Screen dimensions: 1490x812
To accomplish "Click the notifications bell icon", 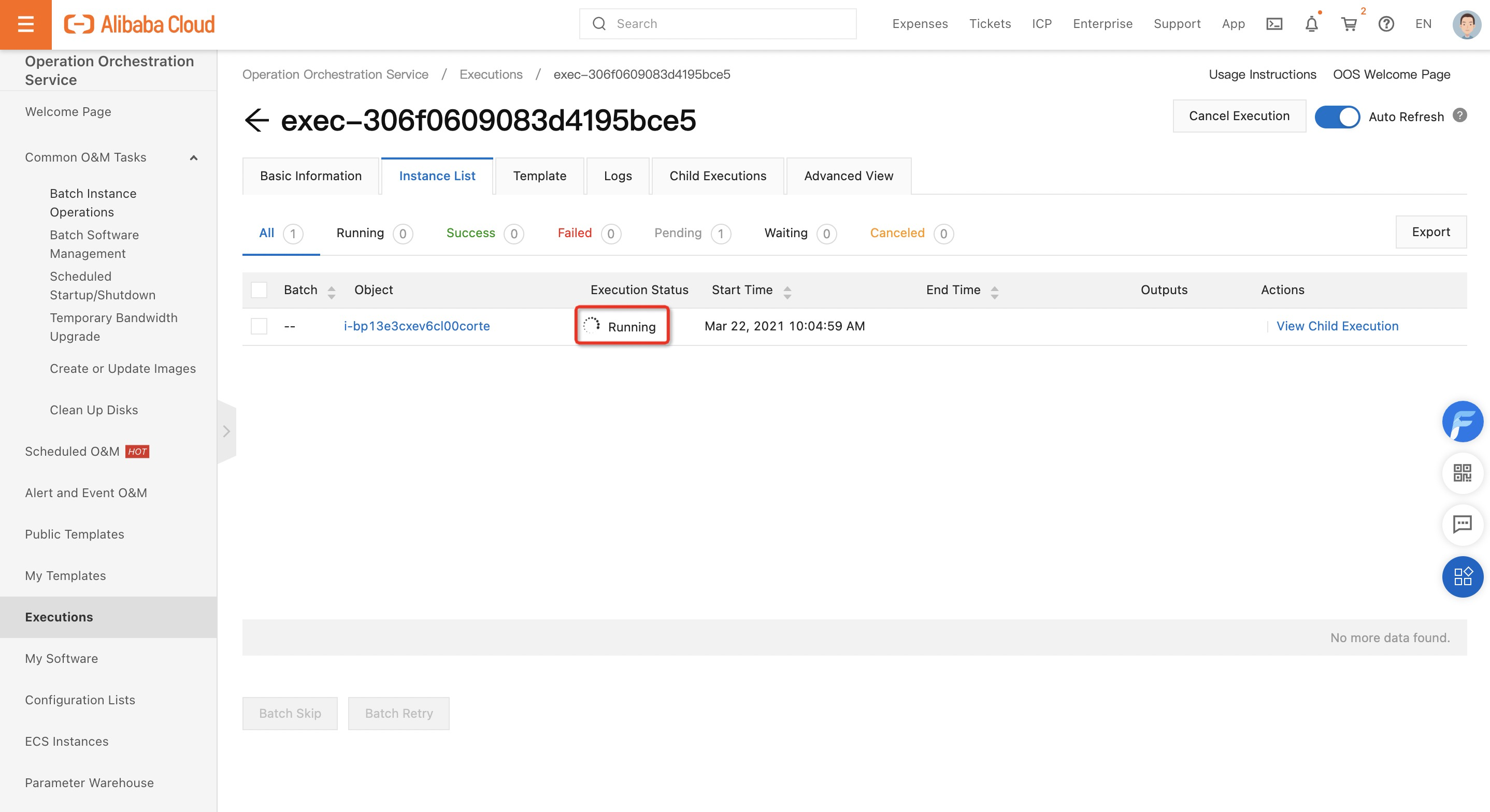I will (x=1311, y=24).
